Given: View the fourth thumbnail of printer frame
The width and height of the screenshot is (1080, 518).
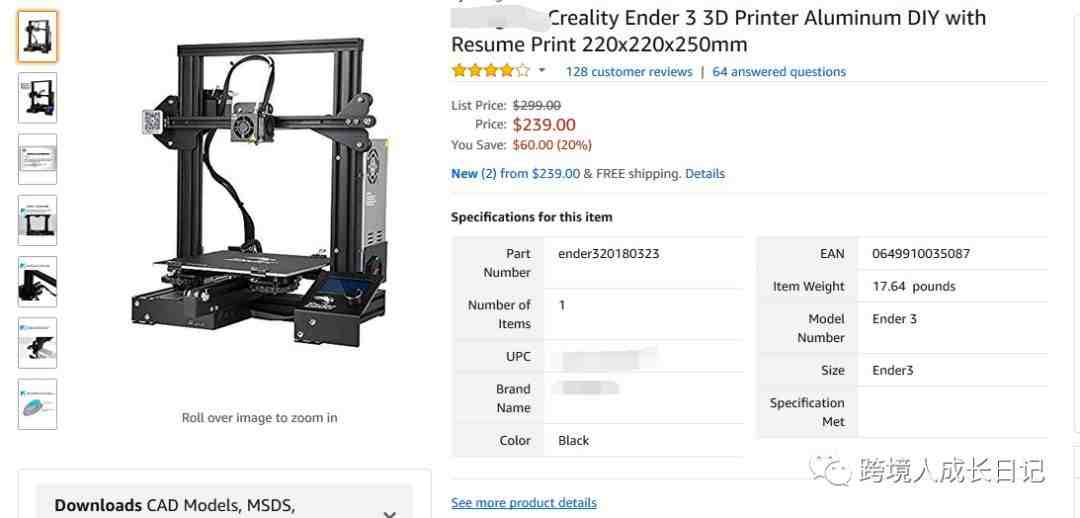Looking at the screenshot, I should click(x=37, y=220).
